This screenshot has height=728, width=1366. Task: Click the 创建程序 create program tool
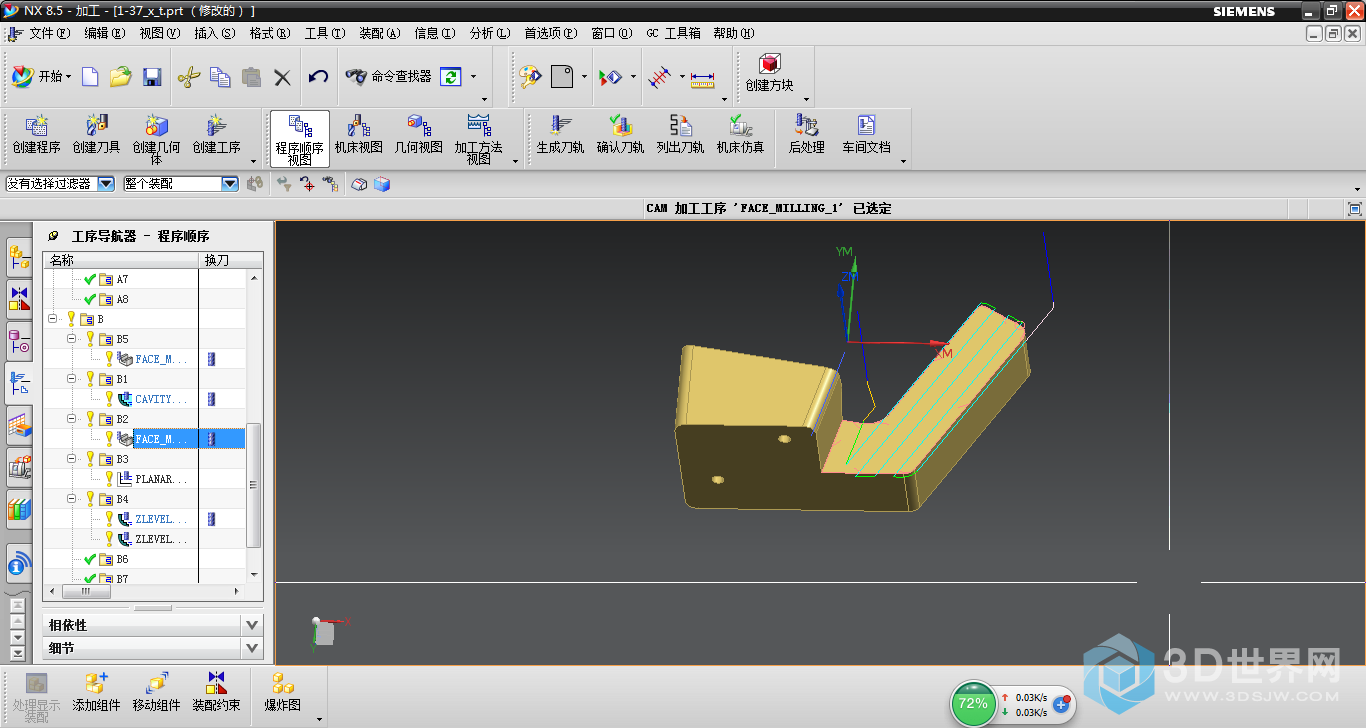[x=37, y=135]
